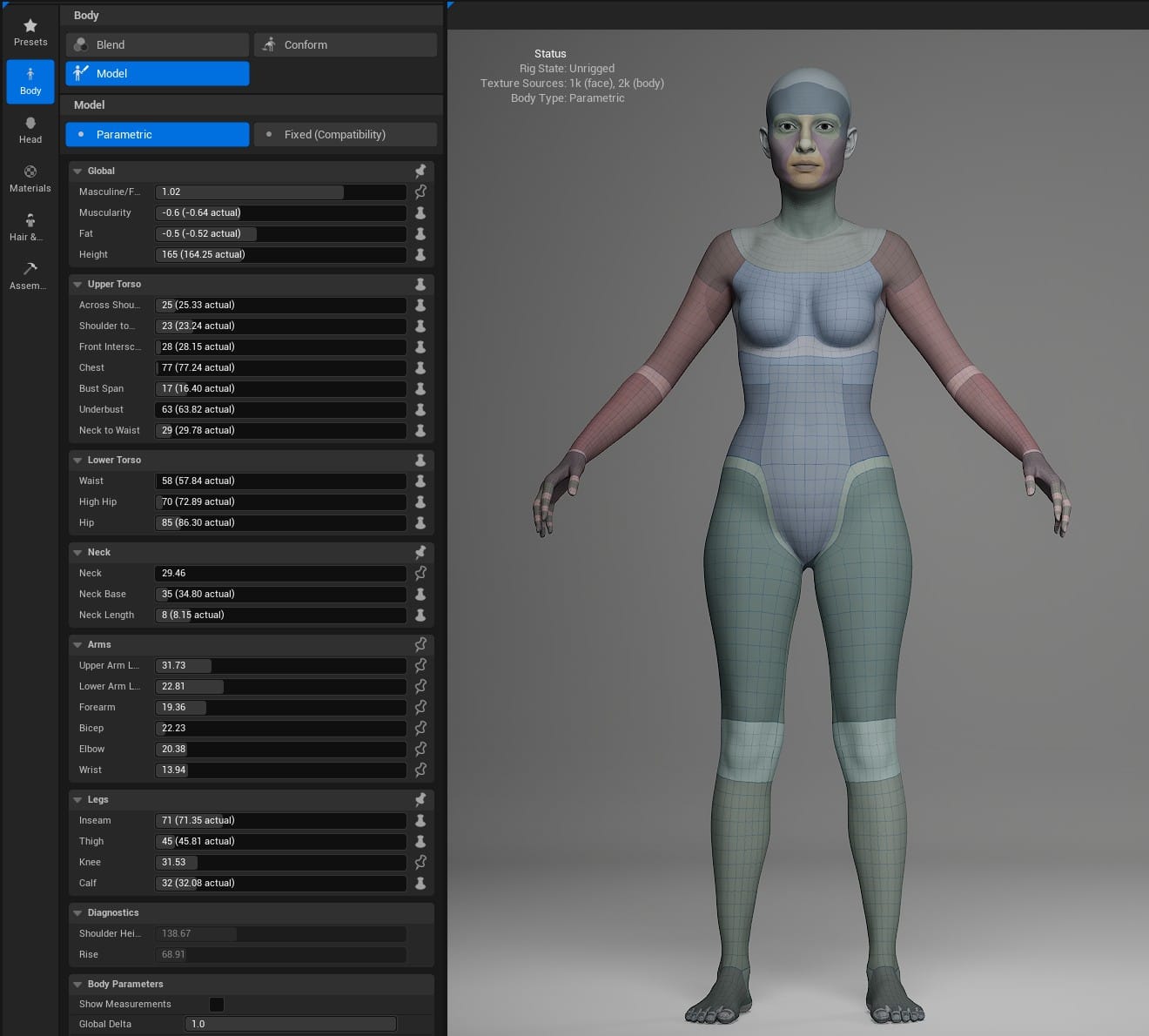Collapse the Diagnostics section
This screenshot has height=1036, width=1149.
pyautogui.click(x=77, y=913)
